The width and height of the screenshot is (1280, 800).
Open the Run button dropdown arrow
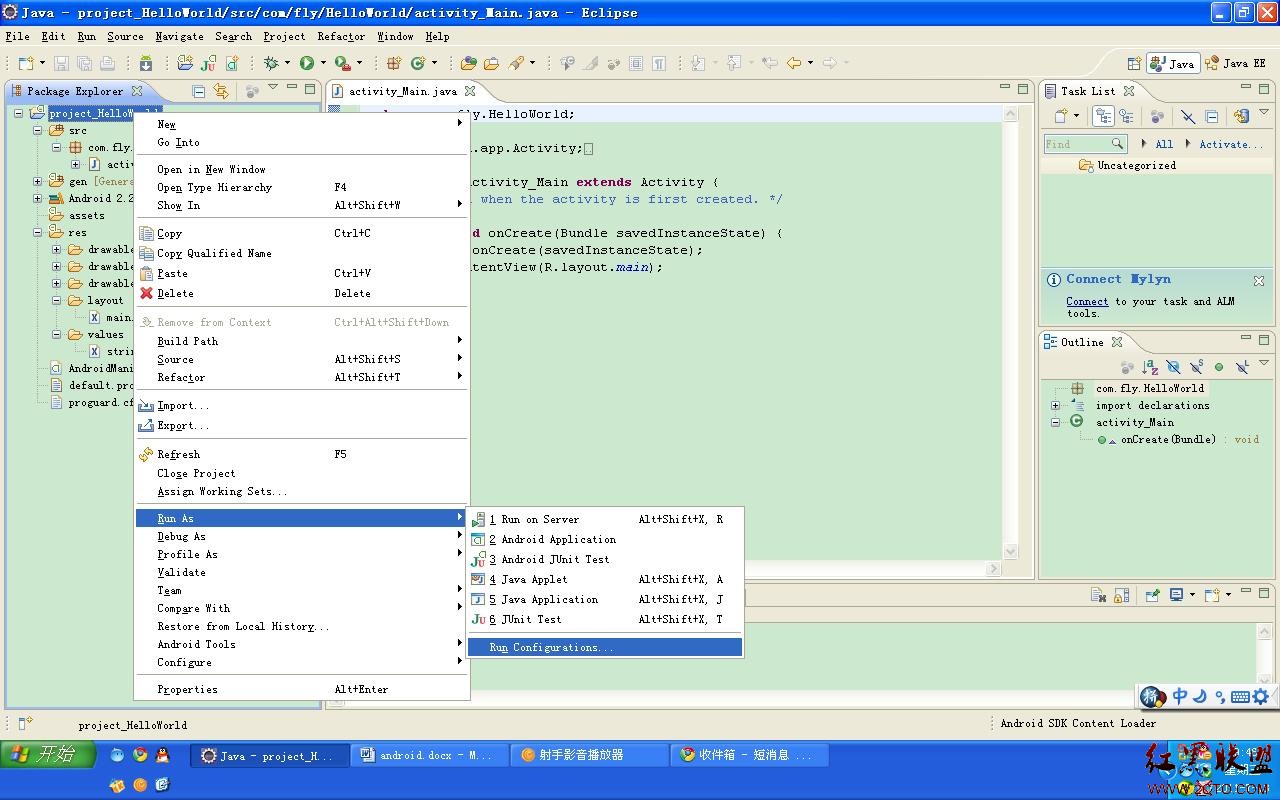pos(323,63)
